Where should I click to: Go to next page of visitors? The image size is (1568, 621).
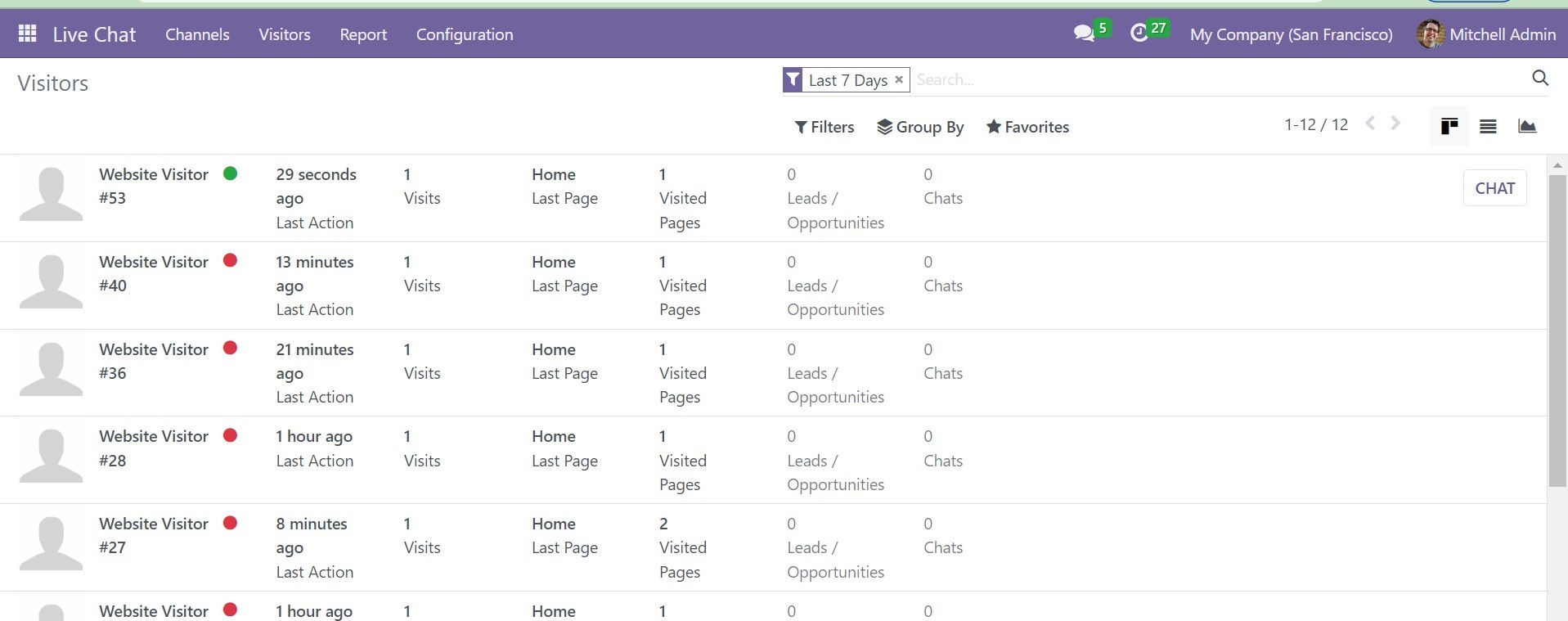click(x=1395, y=124)
